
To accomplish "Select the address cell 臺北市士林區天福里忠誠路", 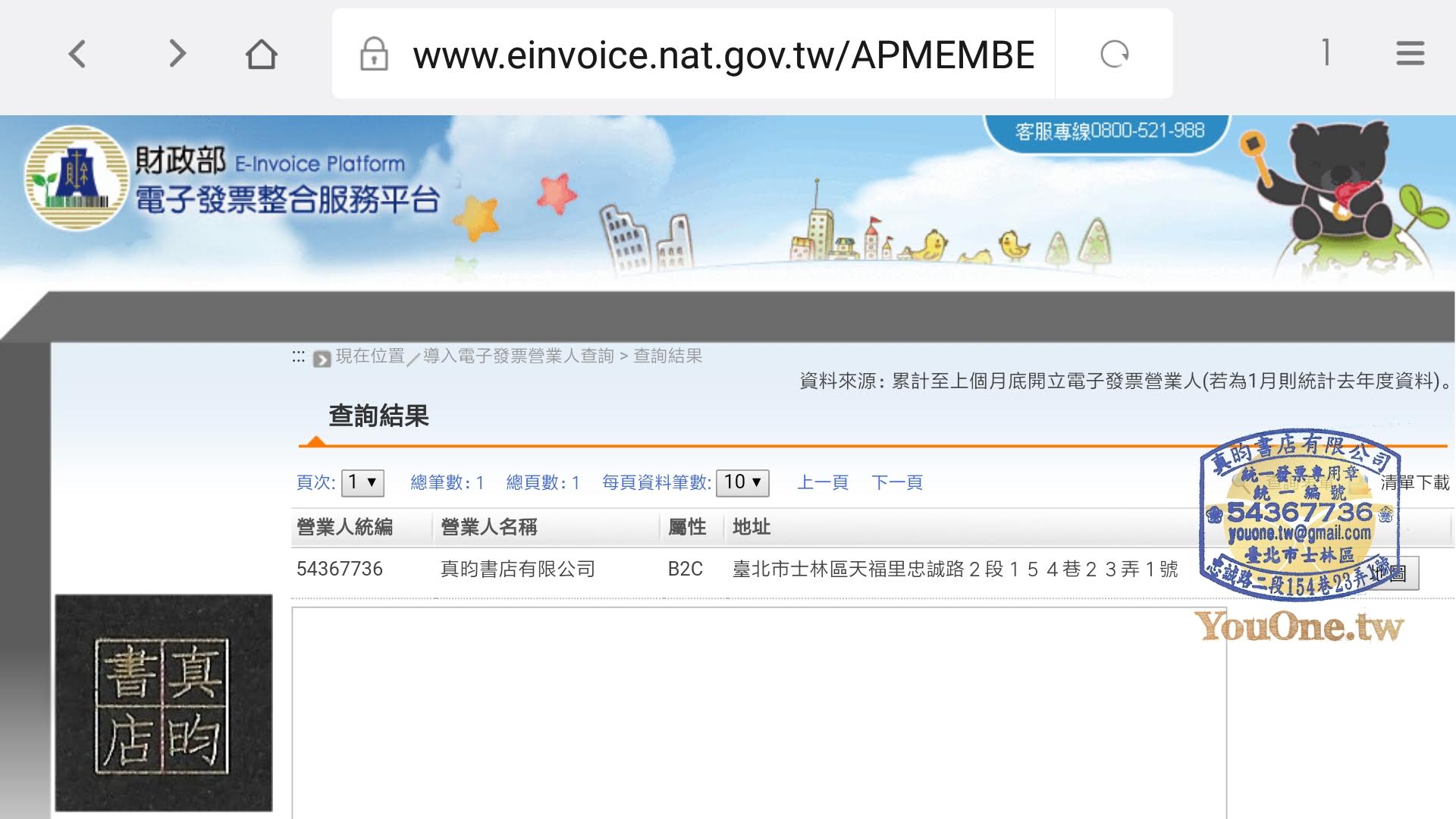I will coord(955,569).
